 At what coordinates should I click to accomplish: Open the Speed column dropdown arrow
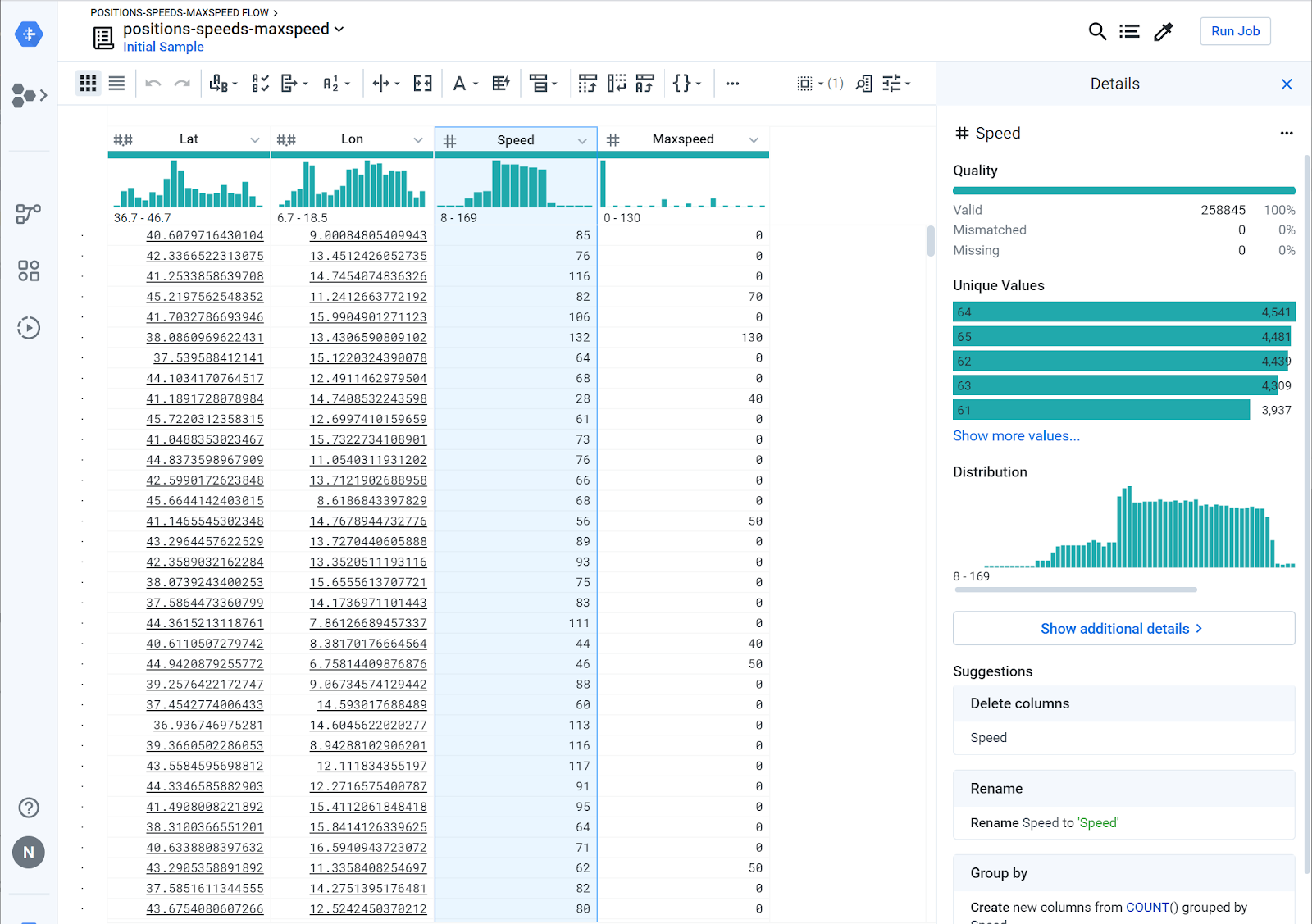pos(582,141)
